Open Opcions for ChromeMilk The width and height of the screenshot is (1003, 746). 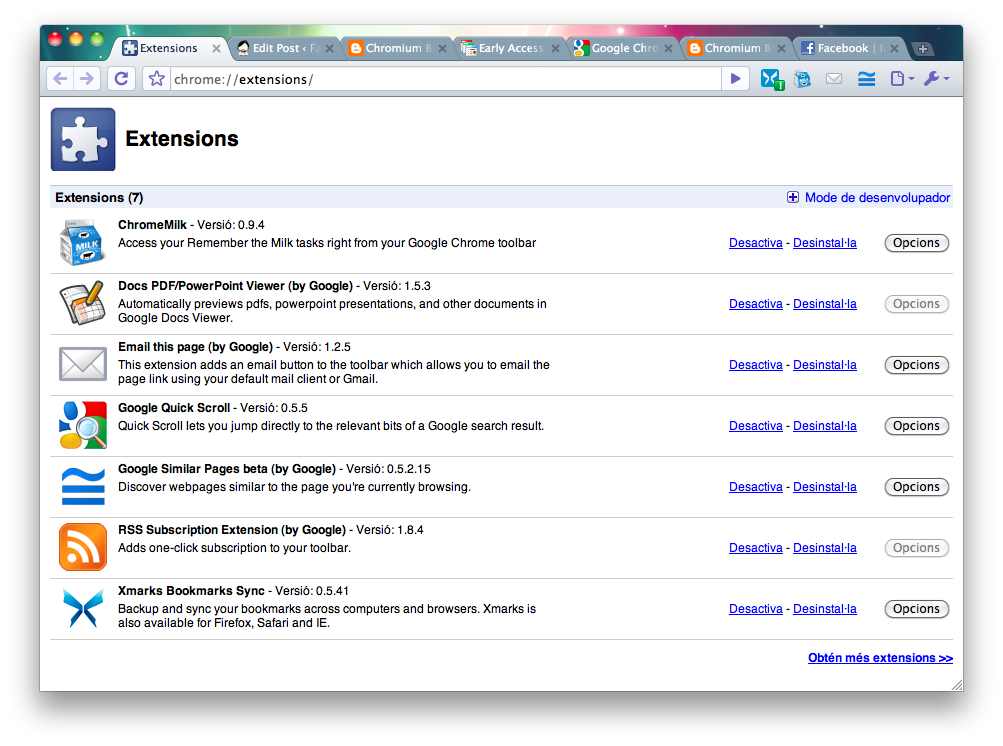click(916, 242)
